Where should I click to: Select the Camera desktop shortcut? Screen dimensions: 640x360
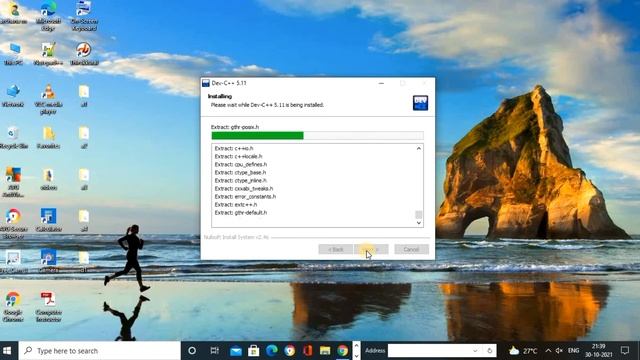(48, 262)
